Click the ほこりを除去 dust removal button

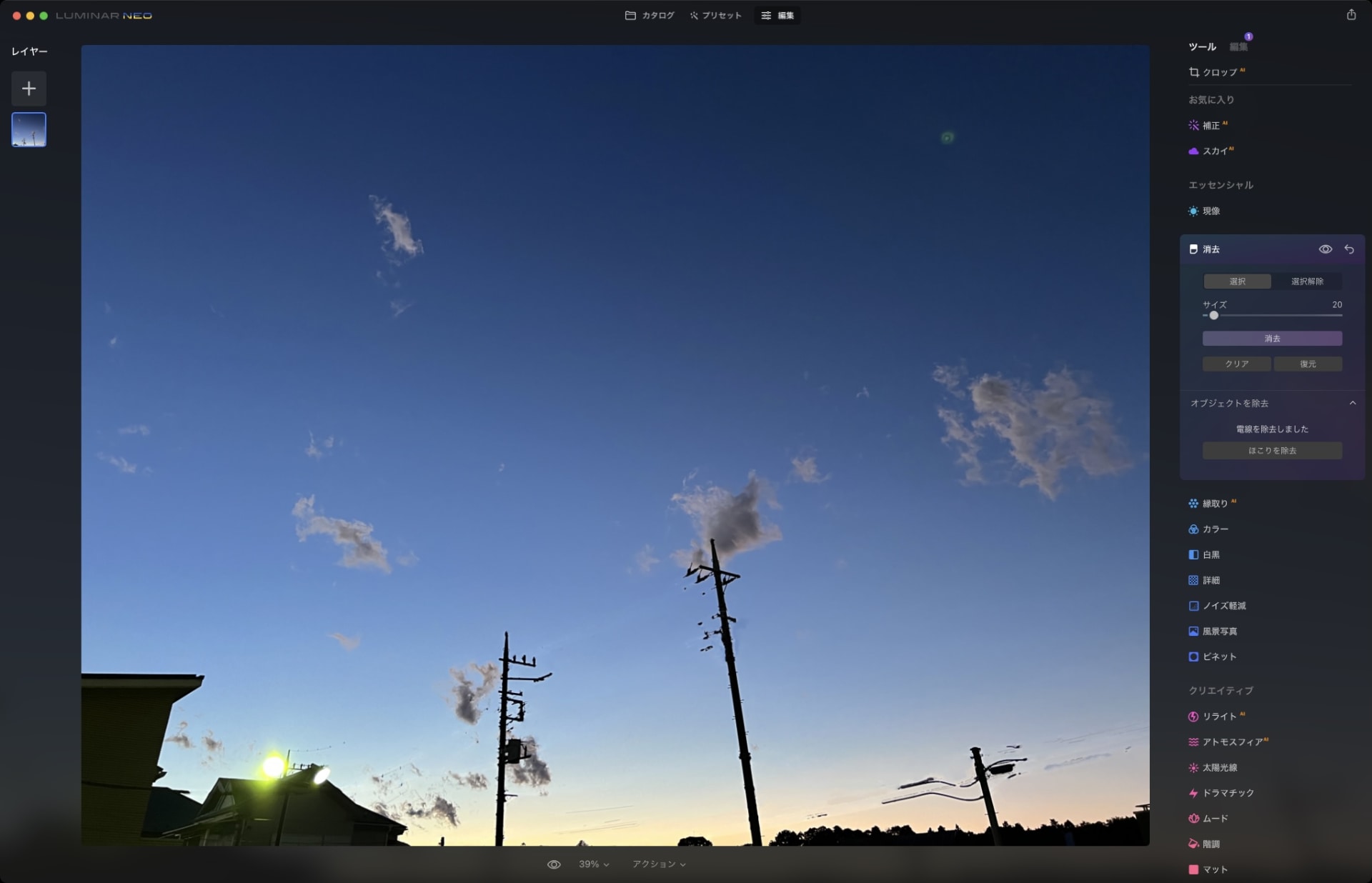click(1271, 451)
